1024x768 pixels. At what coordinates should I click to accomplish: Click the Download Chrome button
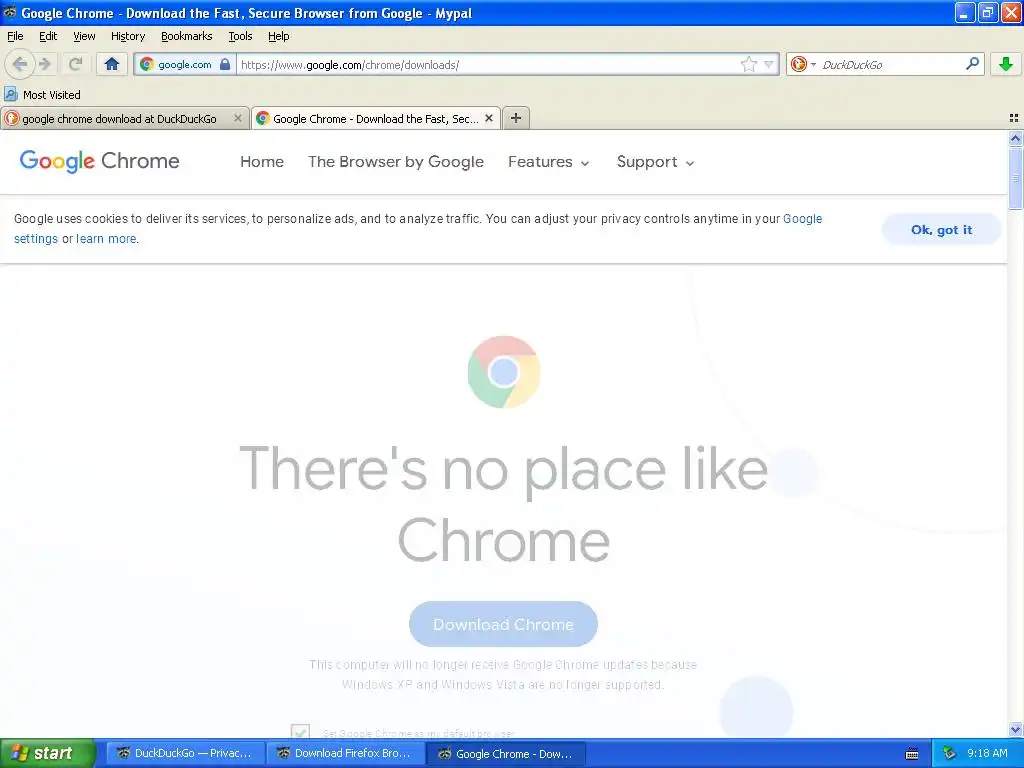coord(503,624)
